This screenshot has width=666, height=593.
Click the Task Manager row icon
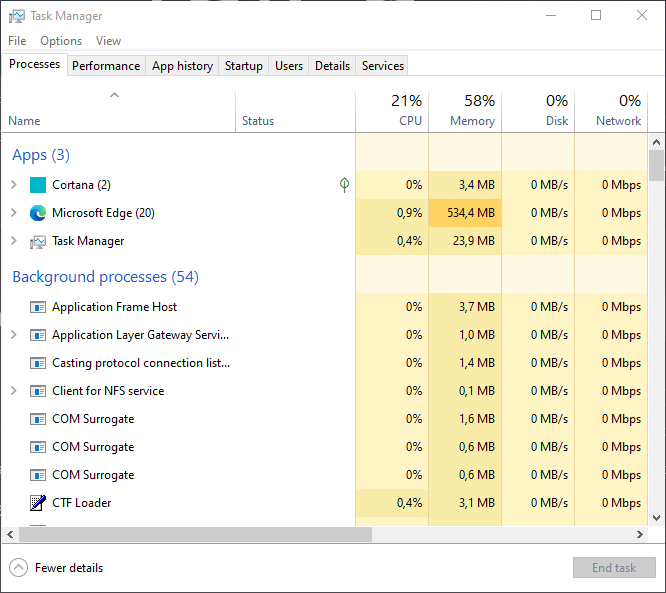[38, 241]
